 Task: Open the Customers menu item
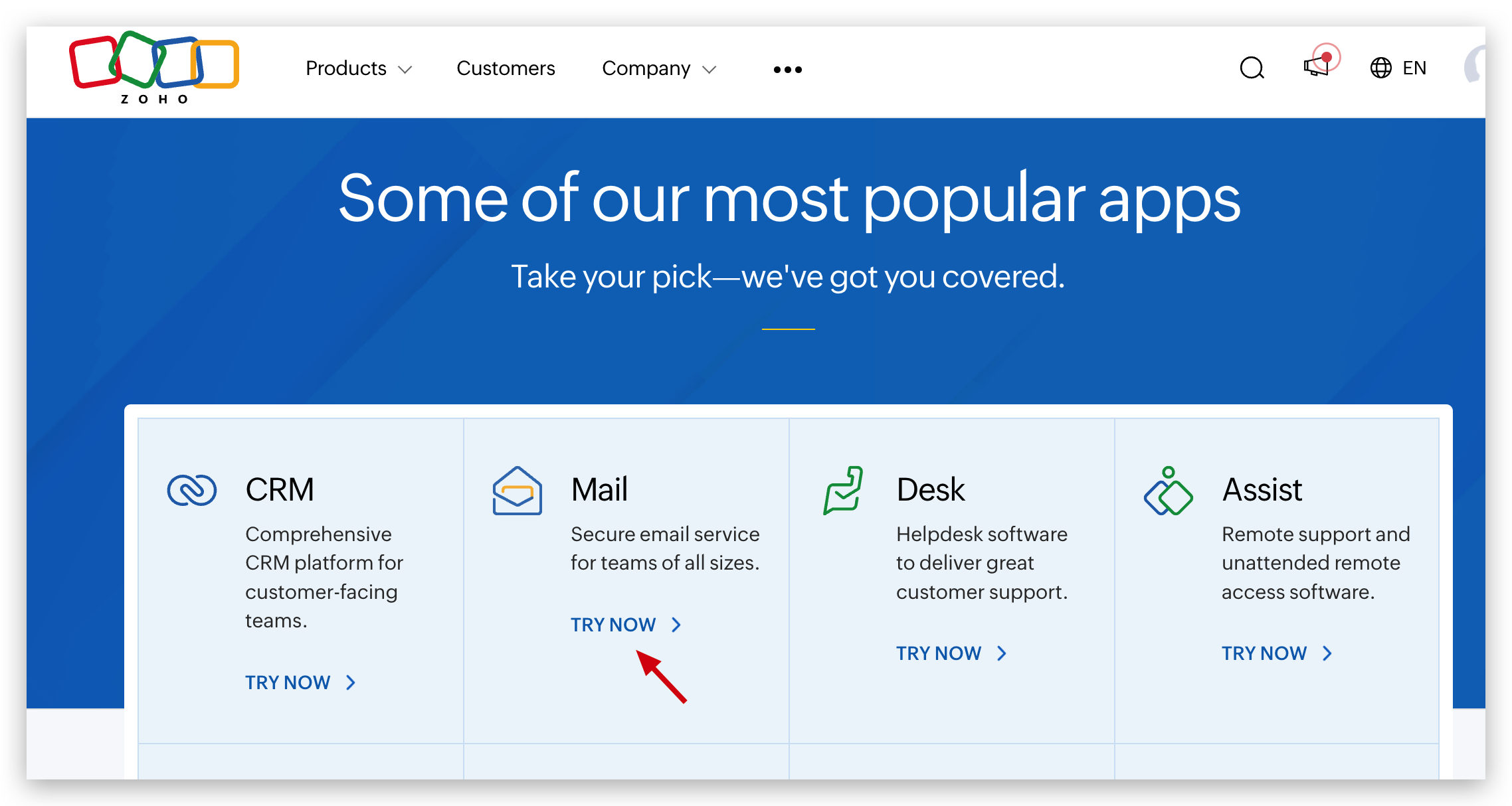coord(506,68)
